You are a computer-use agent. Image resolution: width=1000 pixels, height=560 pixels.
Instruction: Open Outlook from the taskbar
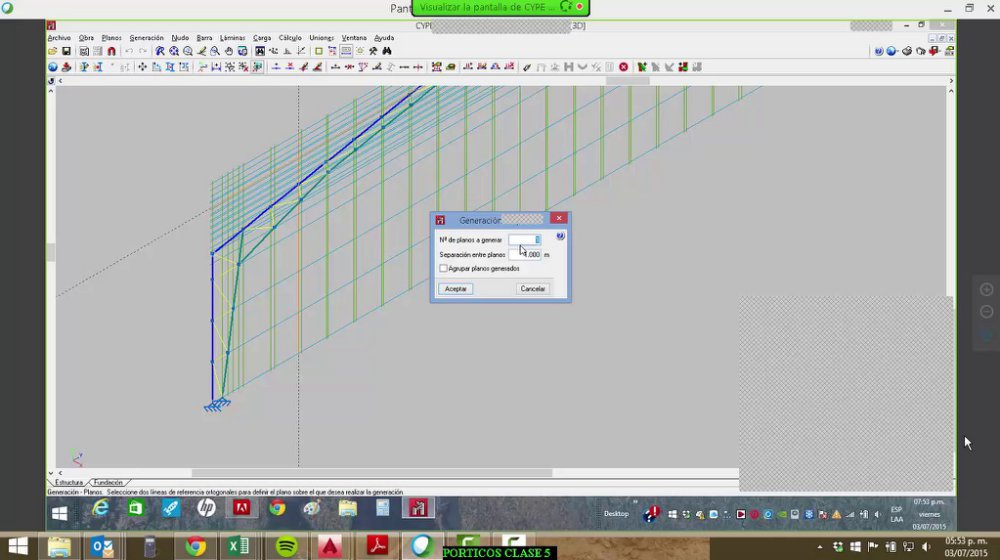pos(102,547)
